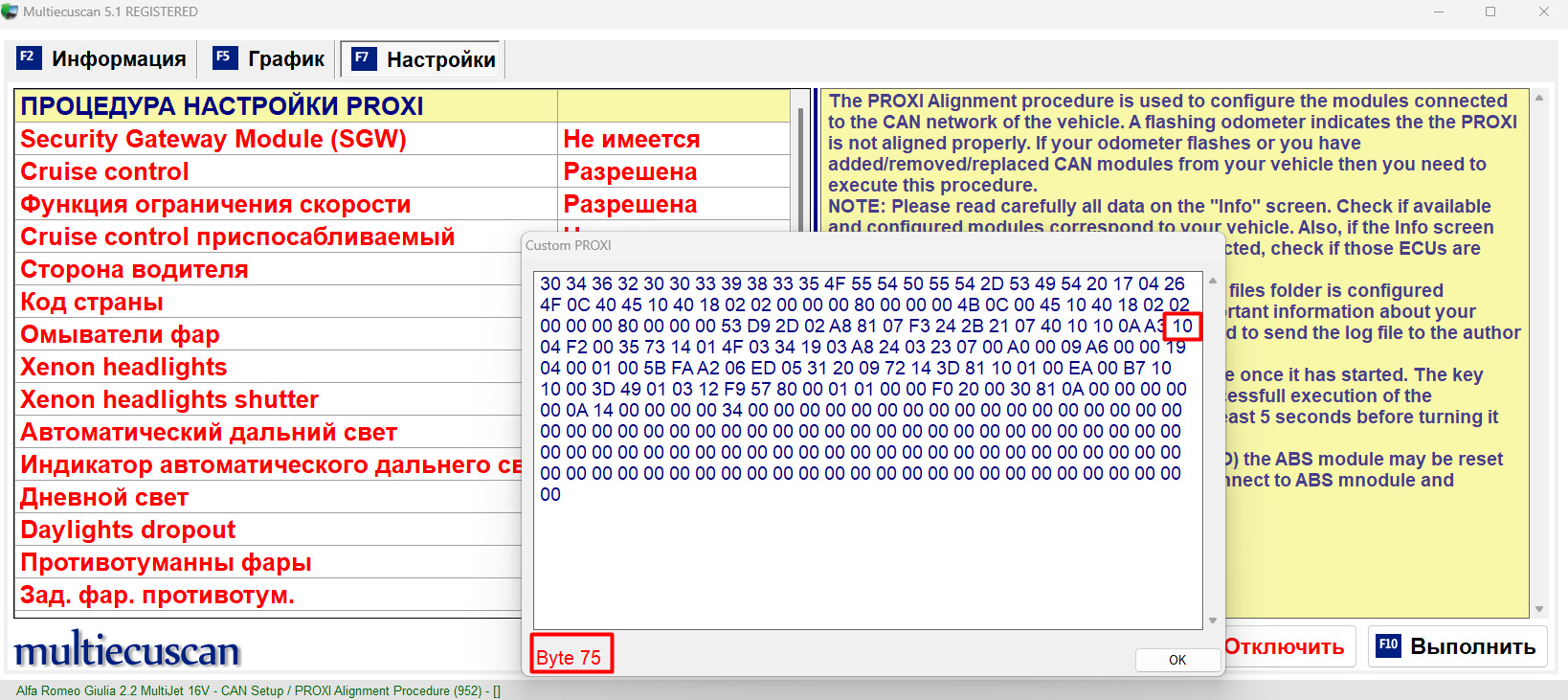Confirm the Custom PROXI dialog with OK
The width and height of the screenshot is (1568, 700).
tap(1176, 660)
